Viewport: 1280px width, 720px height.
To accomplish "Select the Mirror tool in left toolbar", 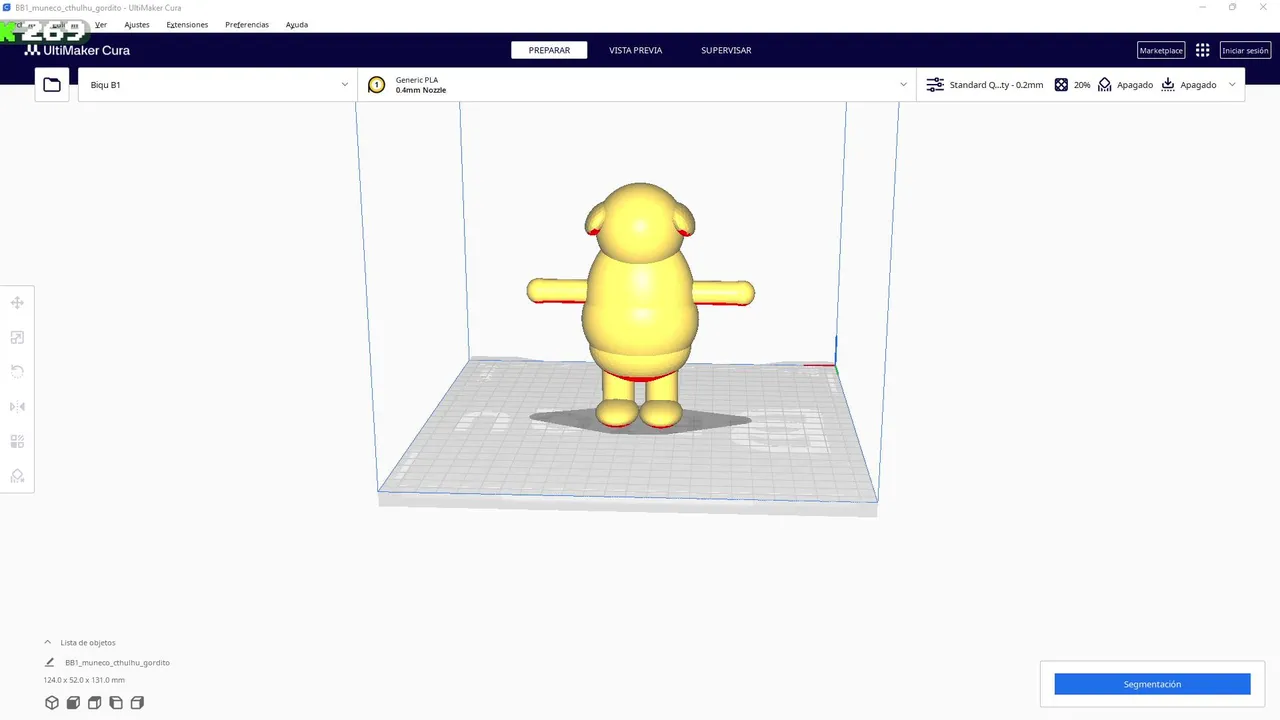I will [17, 406].
